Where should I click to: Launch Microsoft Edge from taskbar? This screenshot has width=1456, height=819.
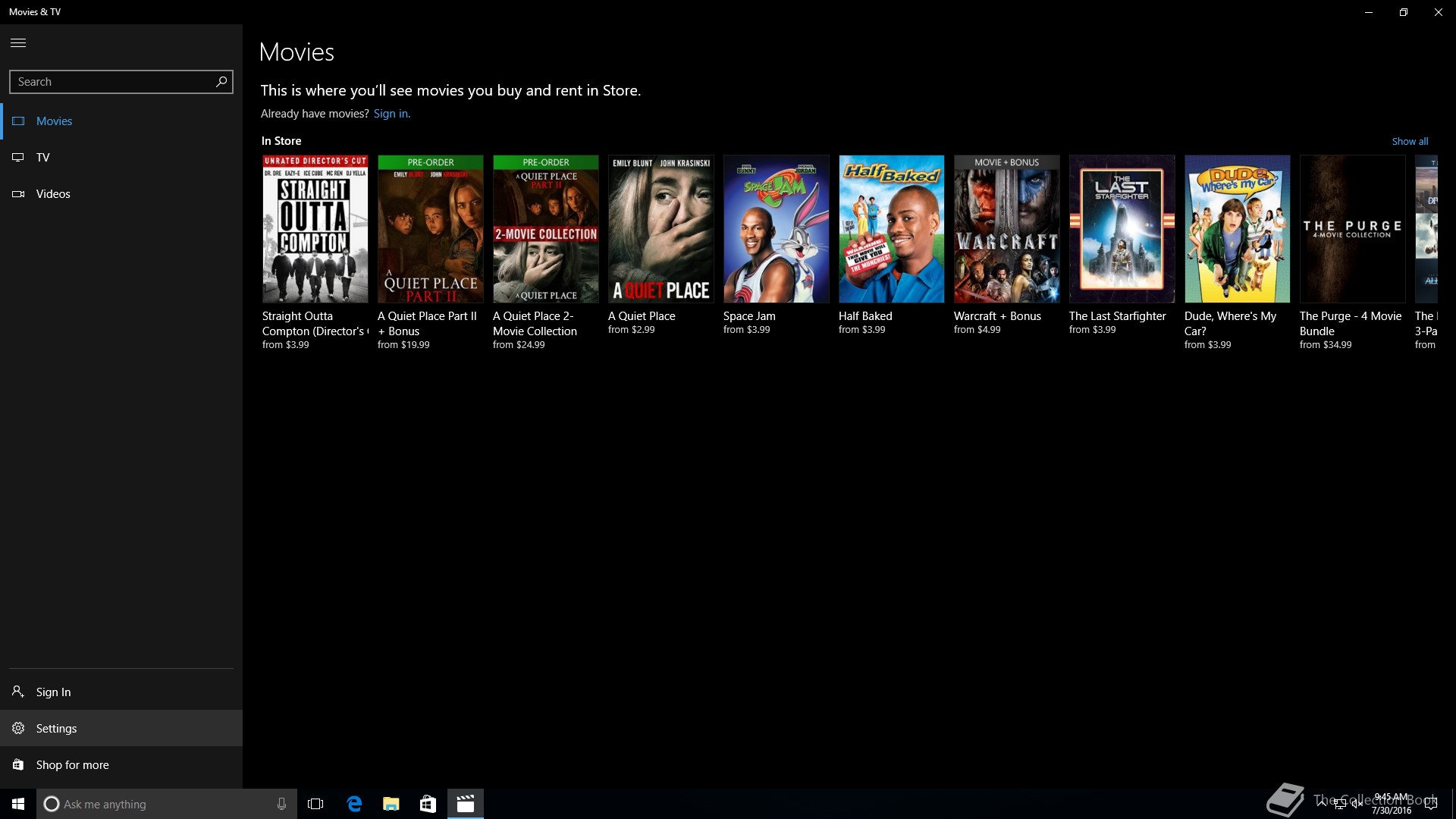tap(354, 804)
